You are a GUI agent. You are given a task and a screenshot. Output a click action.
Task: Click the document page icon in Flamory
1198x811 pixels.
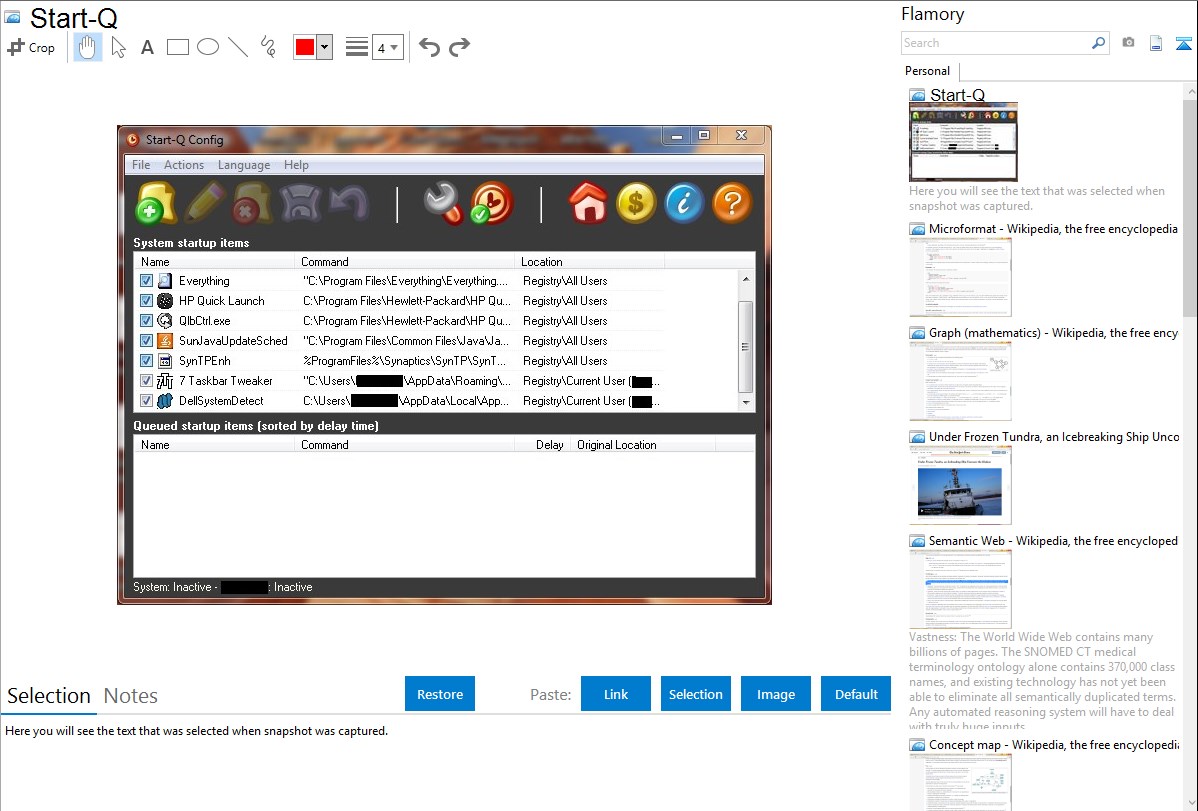1156,43
